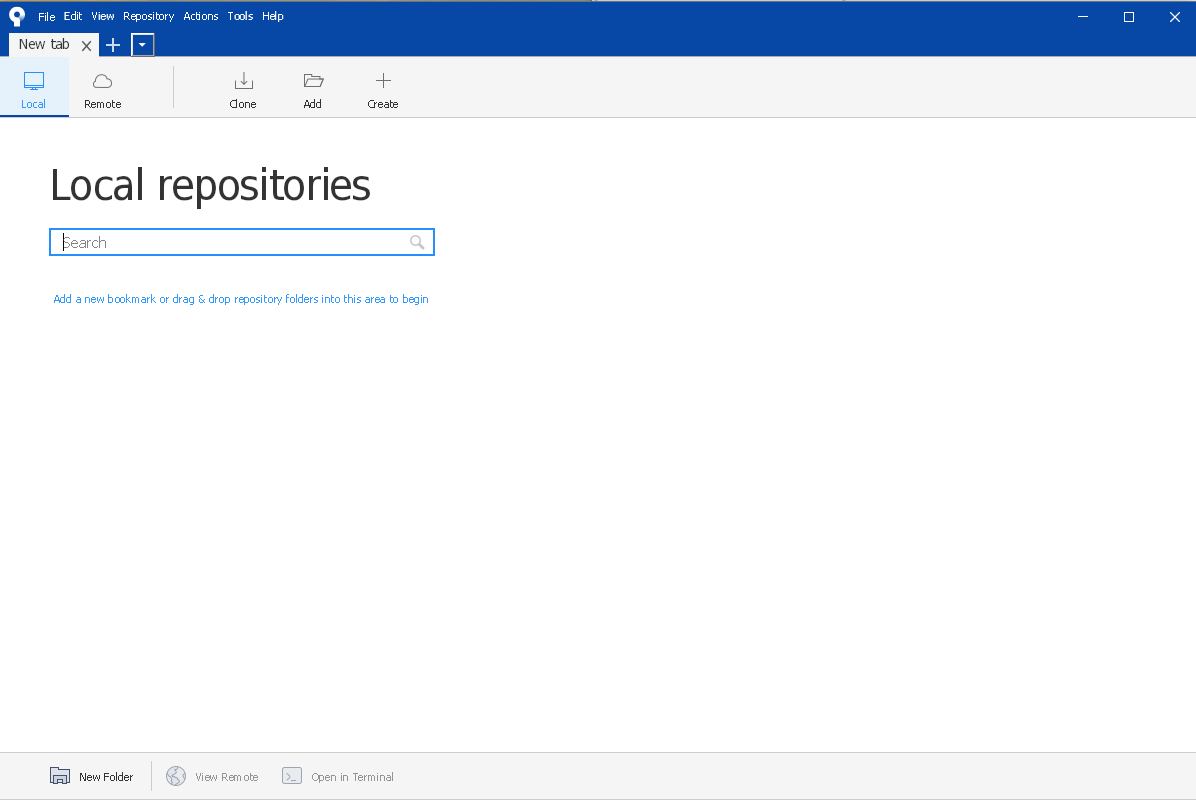Focus the Search repositories input field

click(x=230, y=242)
